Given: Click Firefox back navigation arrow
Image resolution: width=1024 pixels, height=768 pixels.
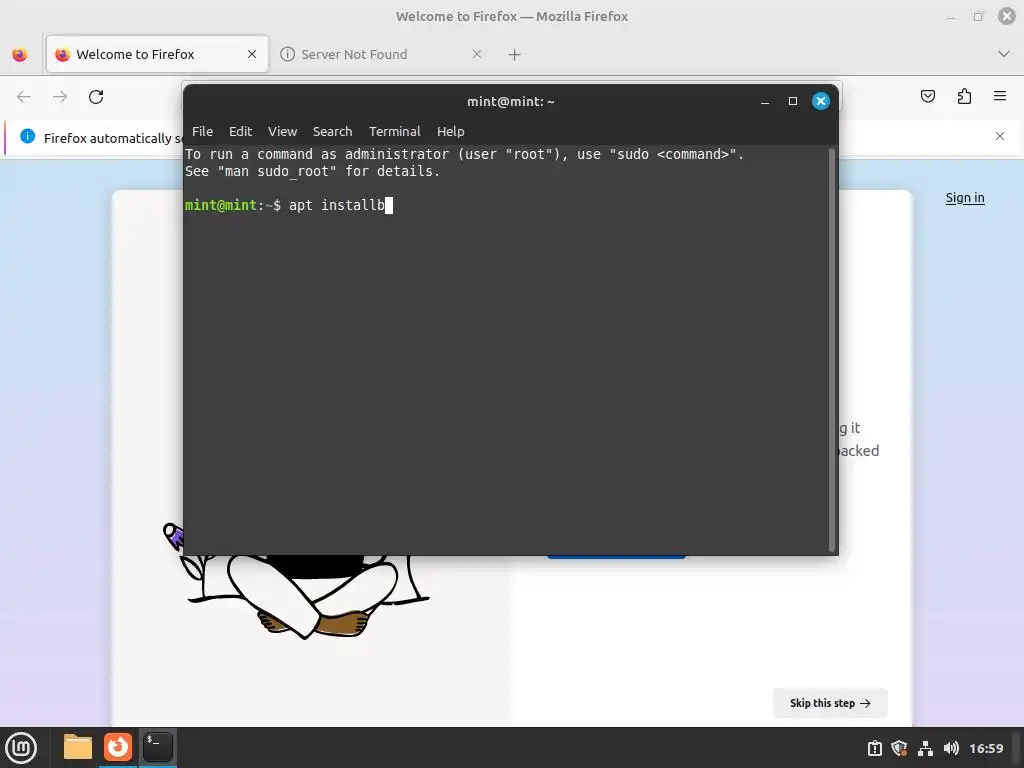Looking at the screenshot, I should pos(24,97).
